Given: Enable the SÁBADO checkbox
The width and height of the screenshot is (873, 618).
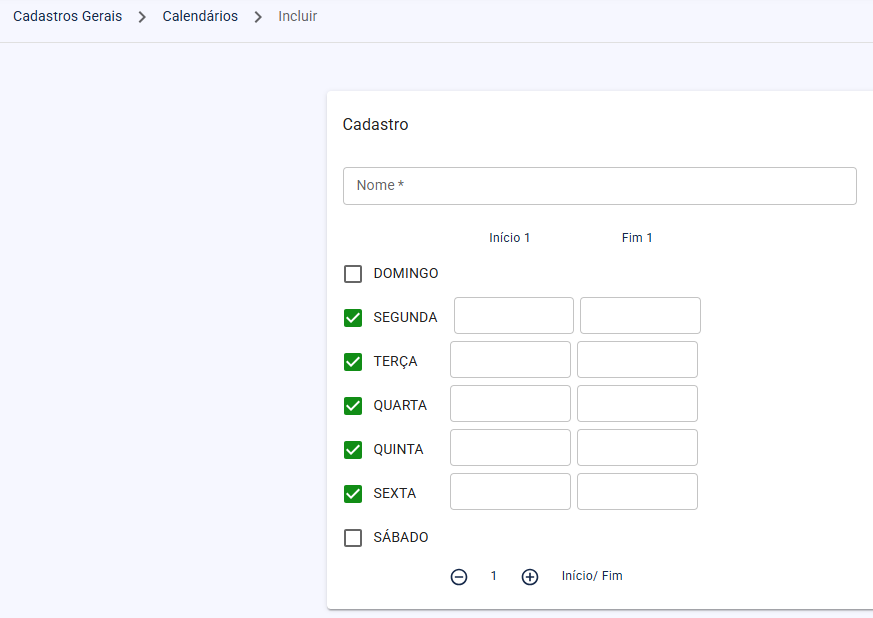Looking at the screenshot, I should click(353, 538).
